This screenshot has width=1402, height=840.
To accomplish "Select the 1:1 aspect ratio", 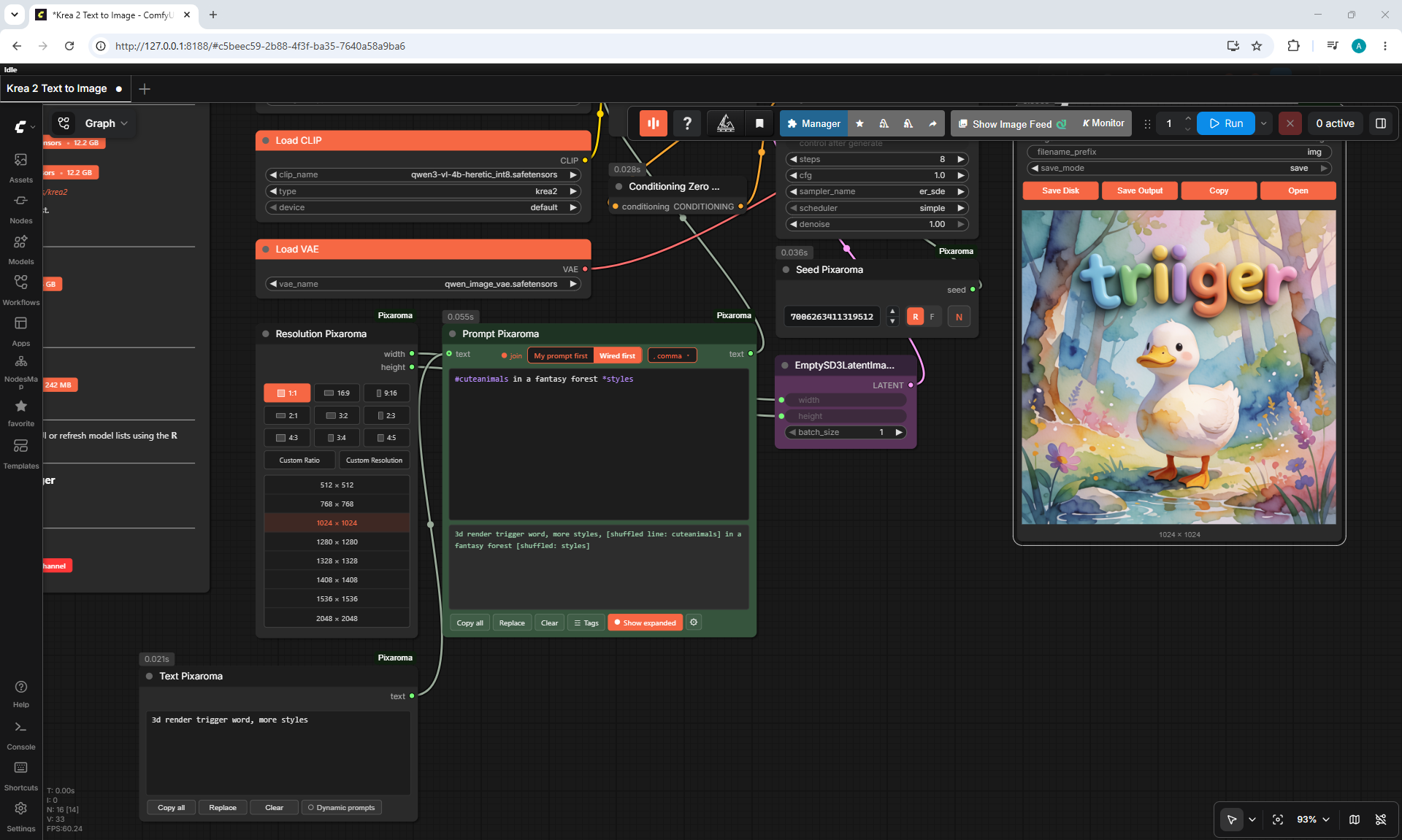I will 287,393.
